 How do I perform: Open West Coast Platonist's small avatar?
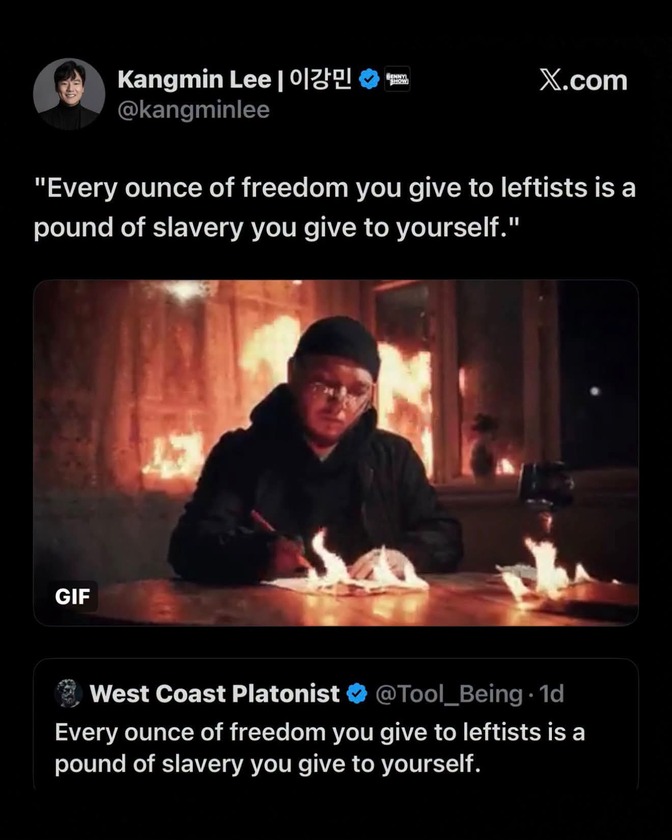(x=69, y=693)
